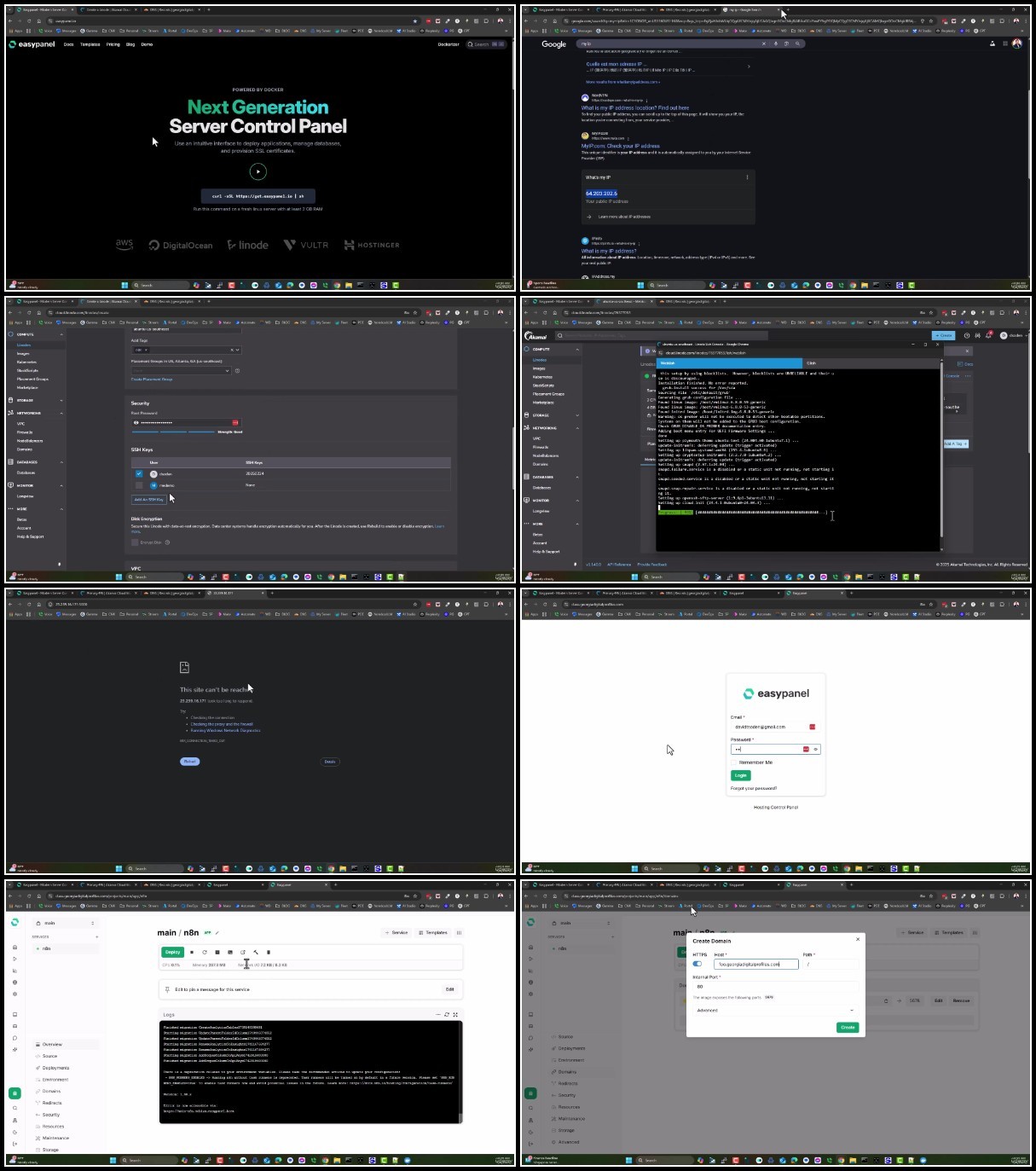Click the pencil icon beside 'main / n8n' title
The width and height of the screenshot is (1036, 1171).
217,933
